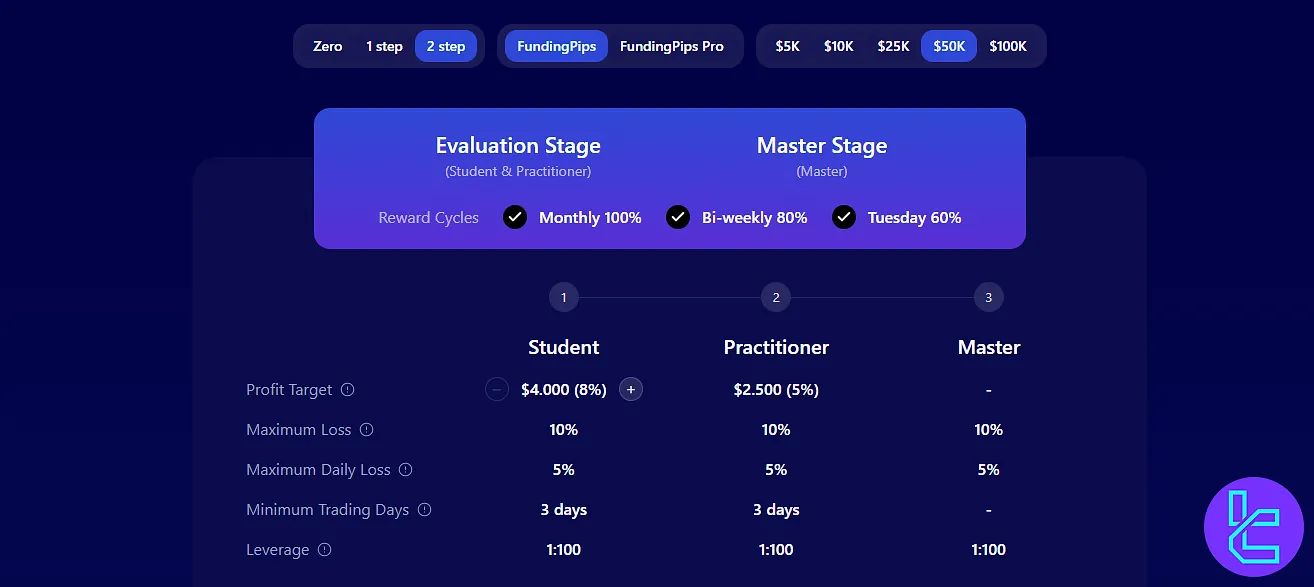Click info icon next to Leverage

(324, 550)
